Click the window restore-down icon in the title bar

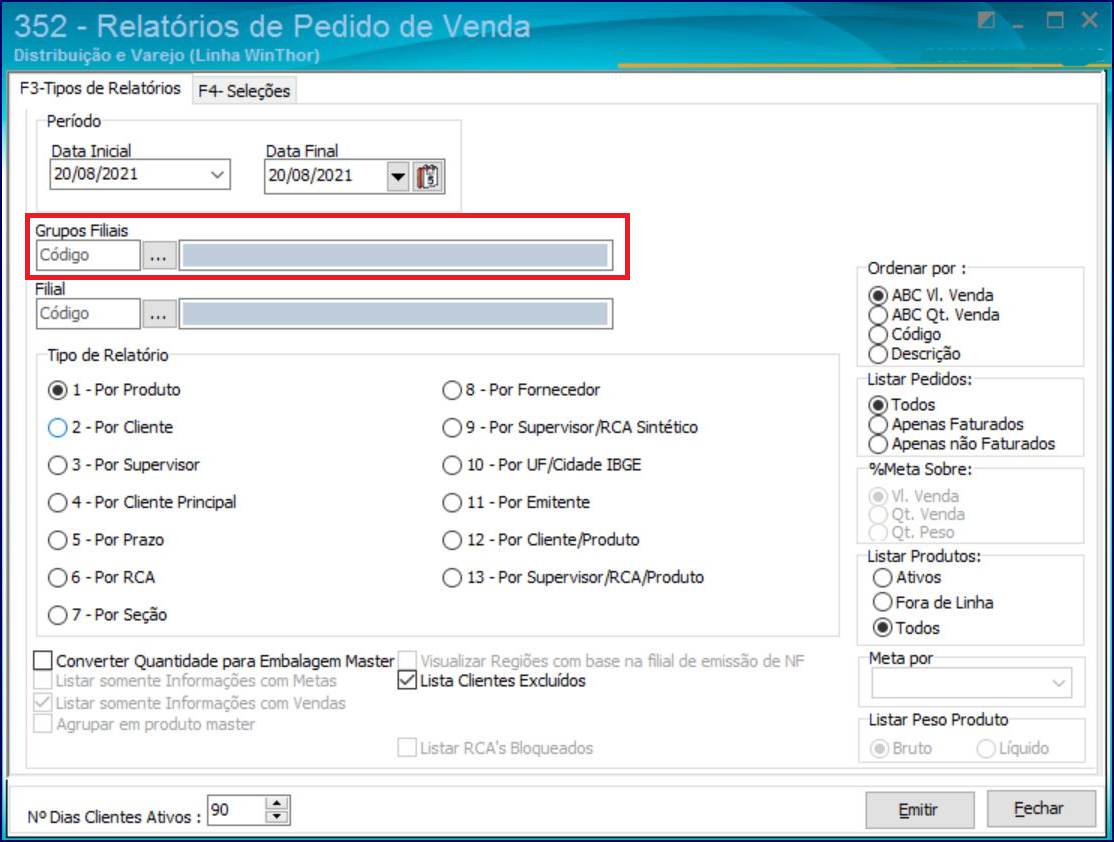(985, 20)
